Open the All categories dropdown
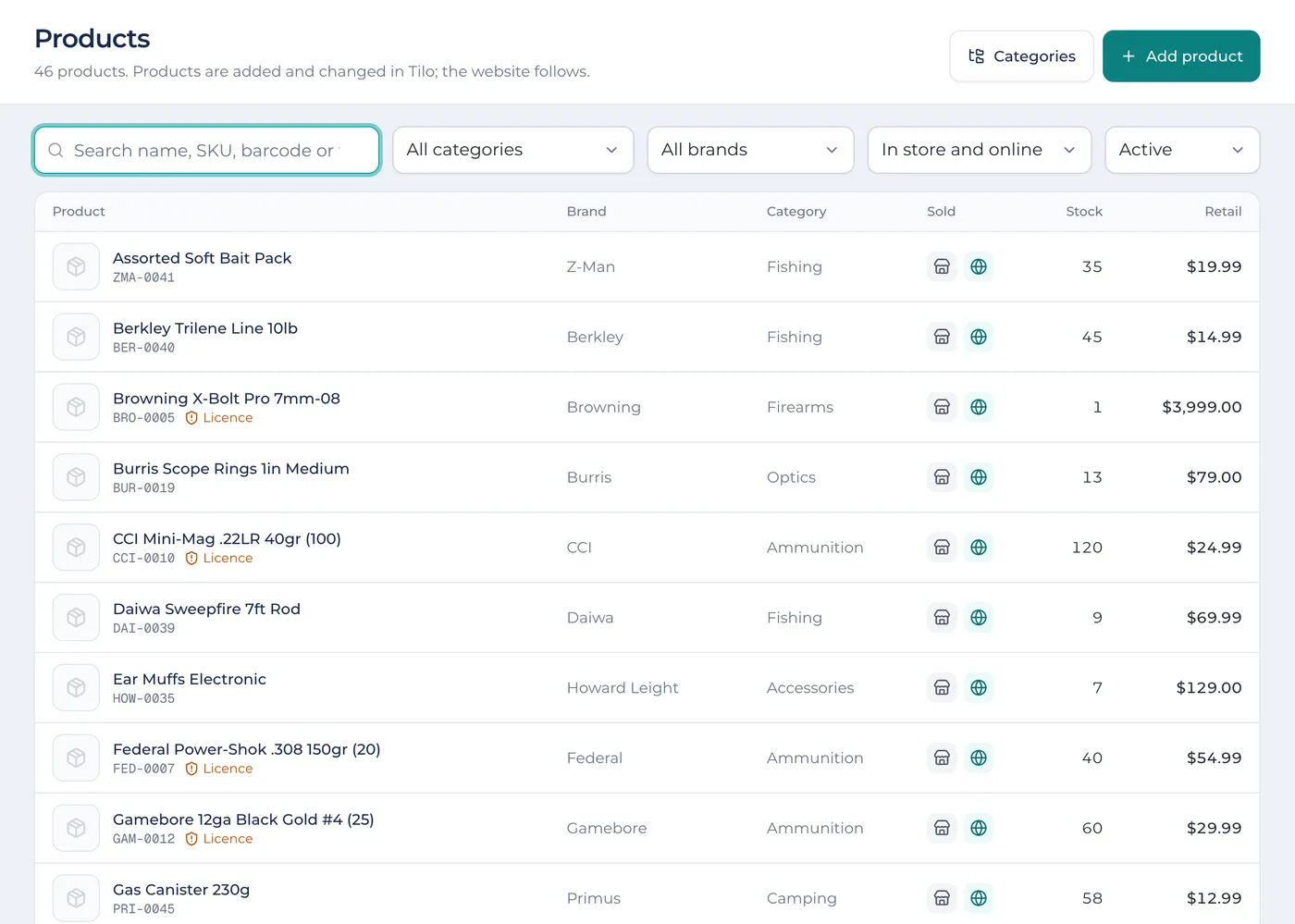This screenshot has width=1295, height=924. click(x=512, y=150)
